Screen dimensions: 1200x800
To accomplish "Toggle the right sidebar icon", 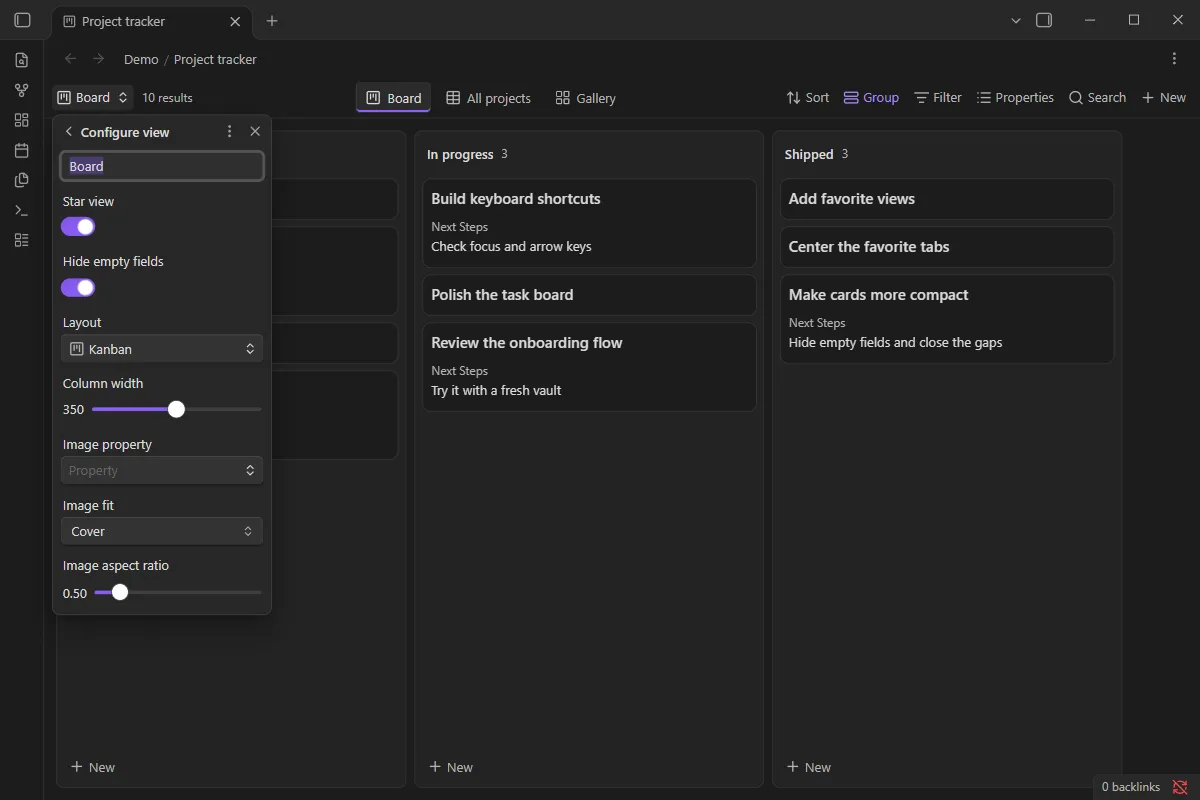I will [1044, 20].
